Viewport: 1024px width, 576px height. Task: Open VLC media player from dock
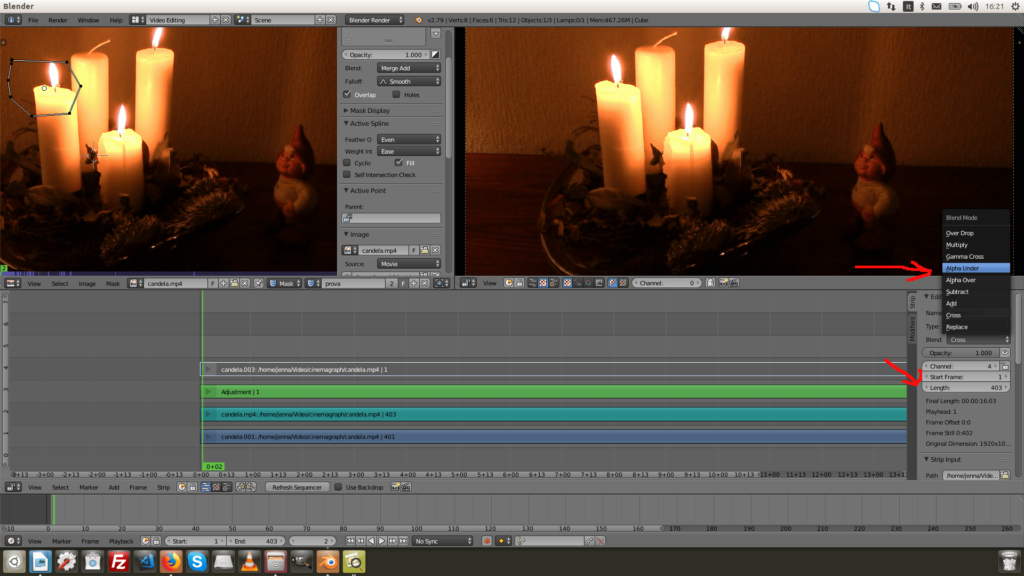[249, 562]
